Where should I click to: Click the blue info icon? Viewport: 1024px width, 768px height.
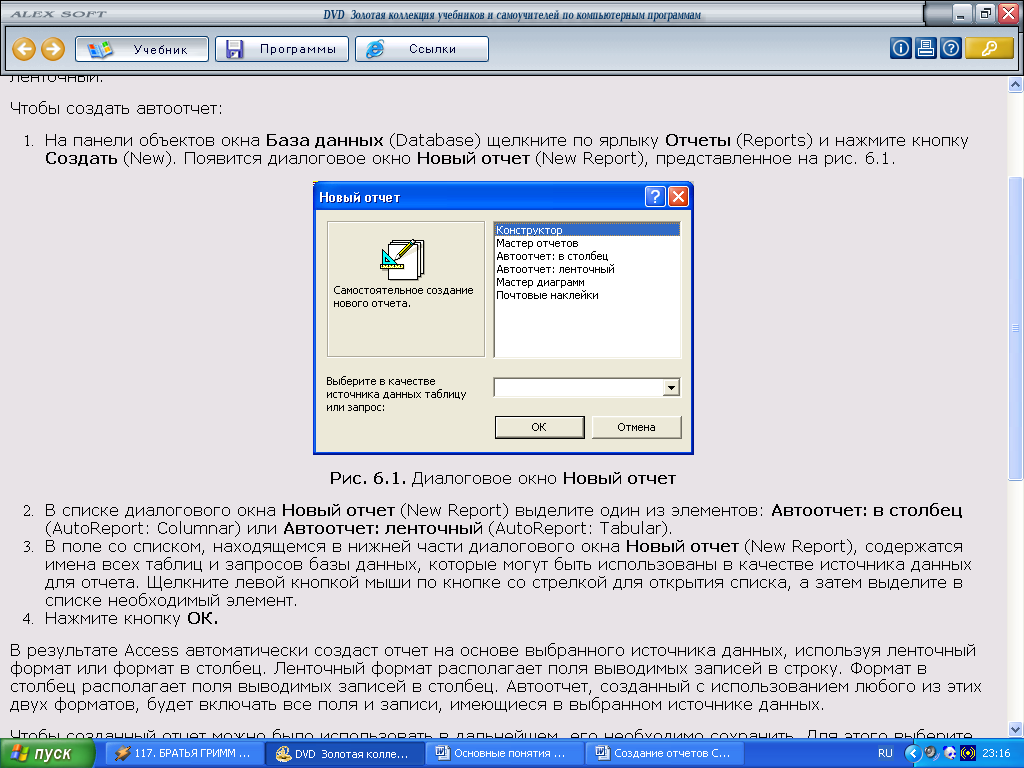901,48
